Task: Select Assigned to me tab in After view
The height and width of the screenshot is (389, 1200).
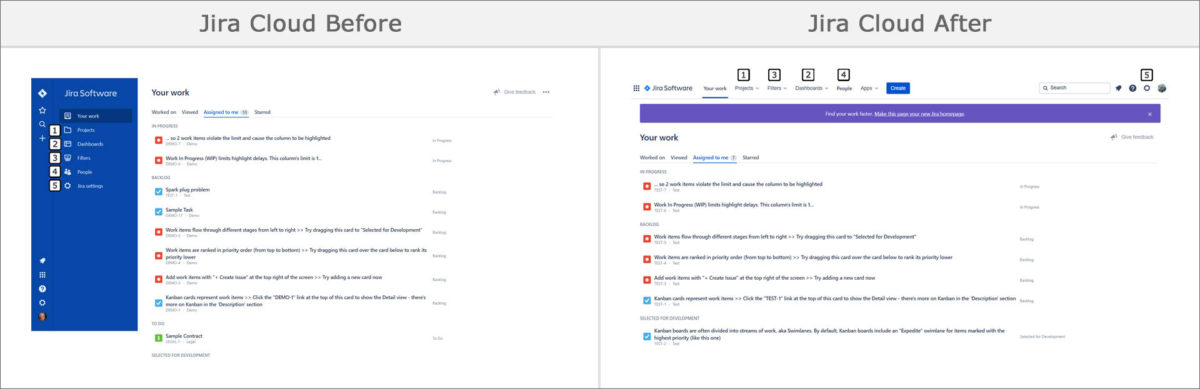Action: (714, 157)
